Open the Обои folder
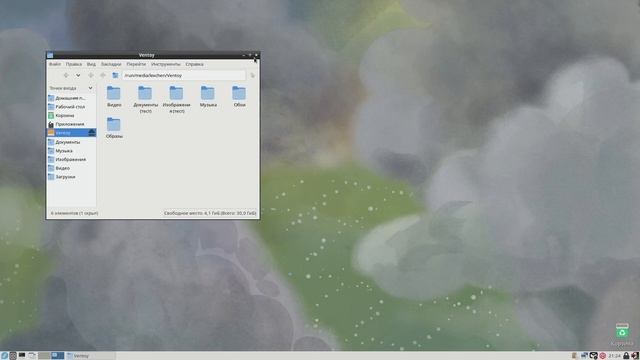Screen dimensions: 640x360 coord(239,97)
